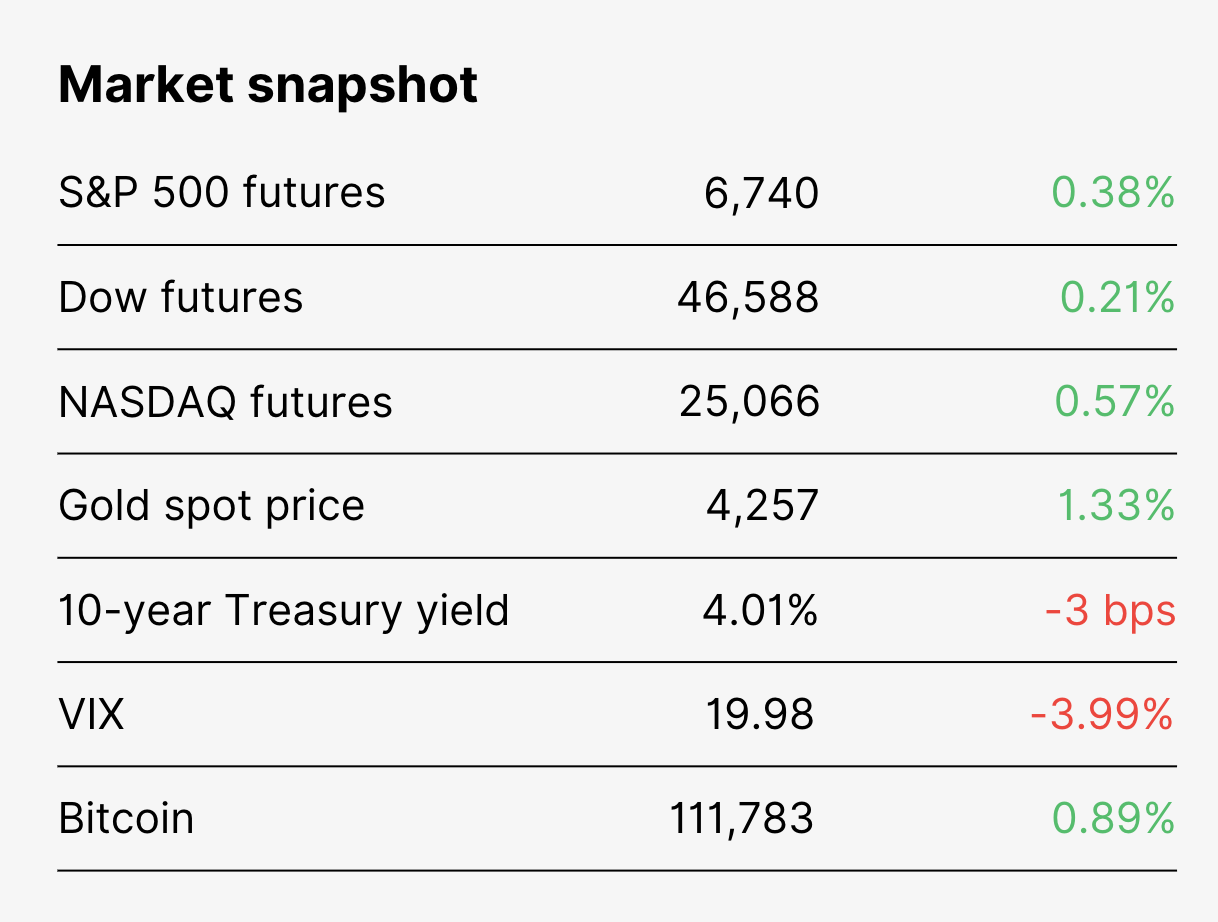Select the 10-year Treasury yield label
This screenshot has width=1218, height=922.
(x=284, y=610)
